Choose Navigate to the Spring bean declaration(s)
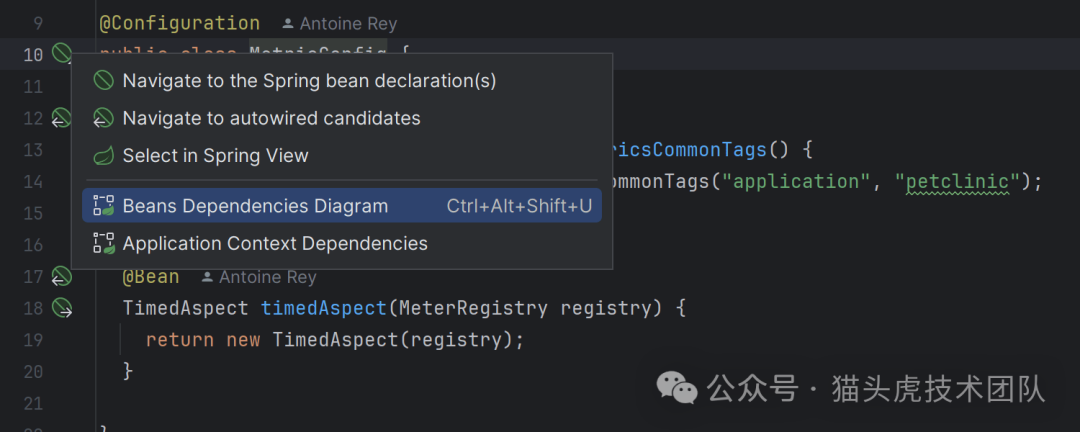 [x=309, y=81]
